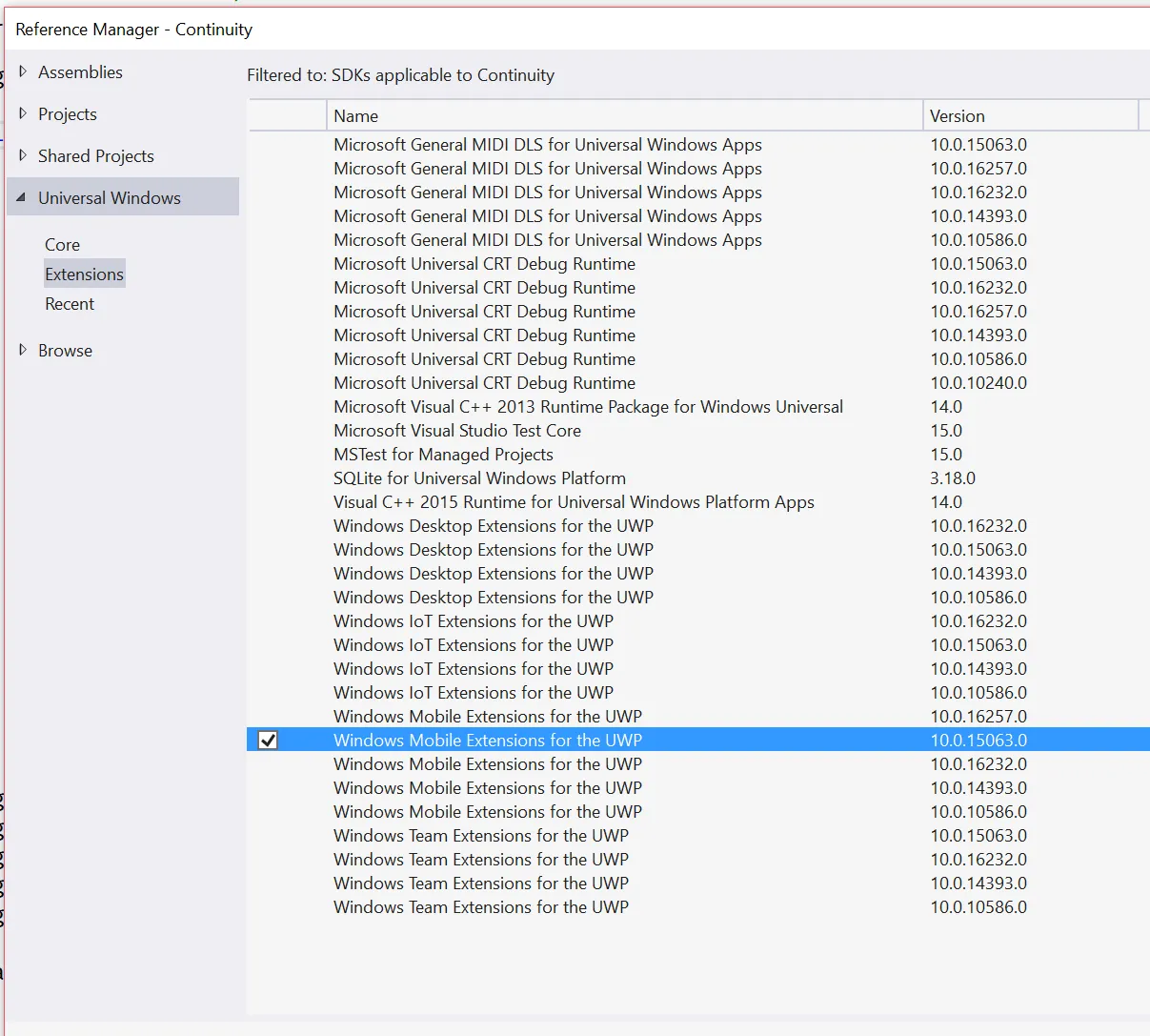Image resolution: width=1150 pixels, height=1036 pixels.
Task: Select Microsoft General MIDI DLS version 10.0.15063.0
Action: (697, 145)
